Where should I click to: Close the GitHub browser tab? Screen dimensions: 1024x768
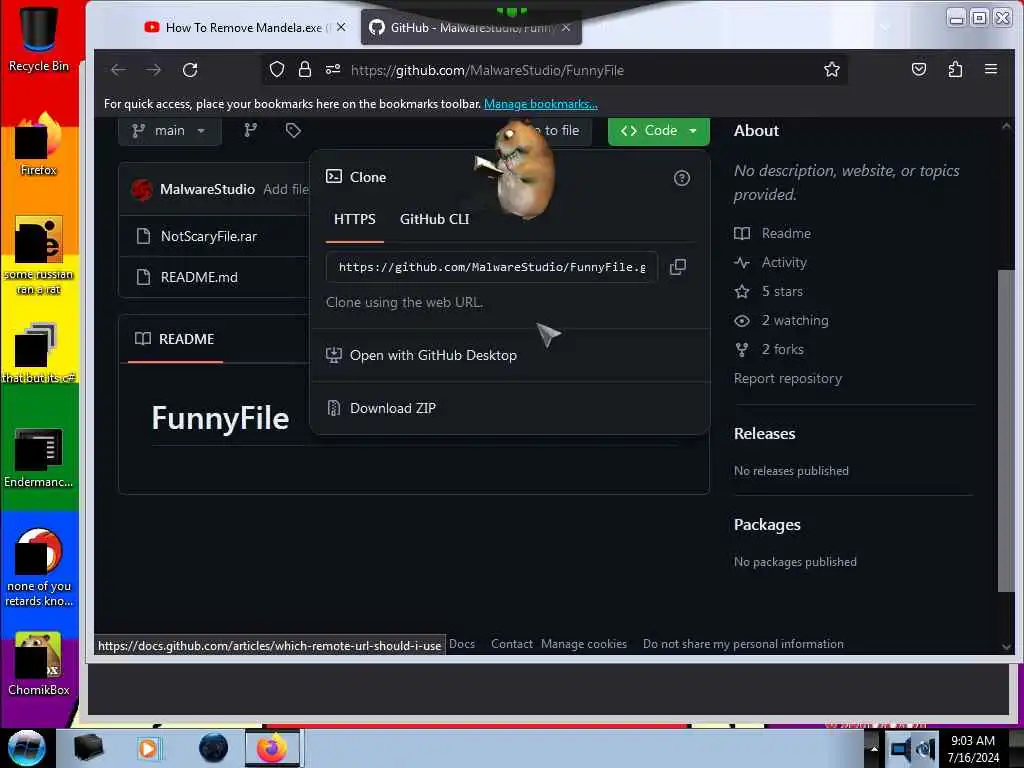point(566,27)
